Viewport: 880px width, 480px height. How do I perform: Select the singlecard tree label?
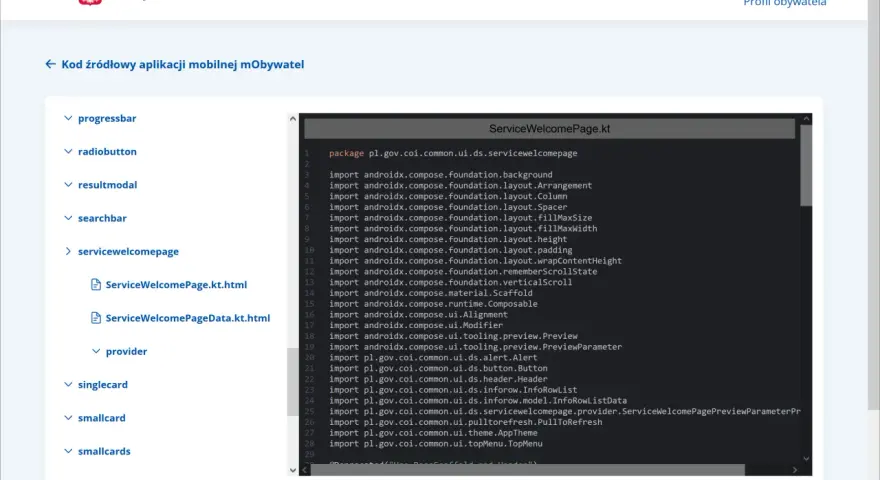(x=103, y=385)
